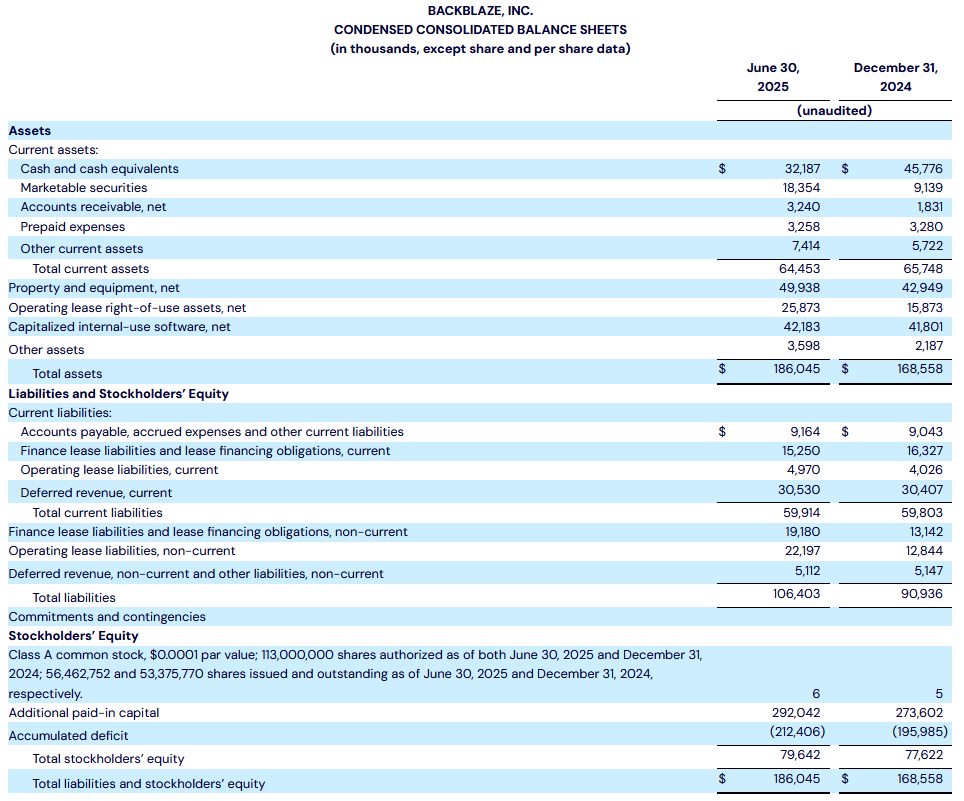Image resolution: width=964 pixels, height=801 pixels.
Task: Select the Accounts receivable, net label
Action: (x=93, y=207)
